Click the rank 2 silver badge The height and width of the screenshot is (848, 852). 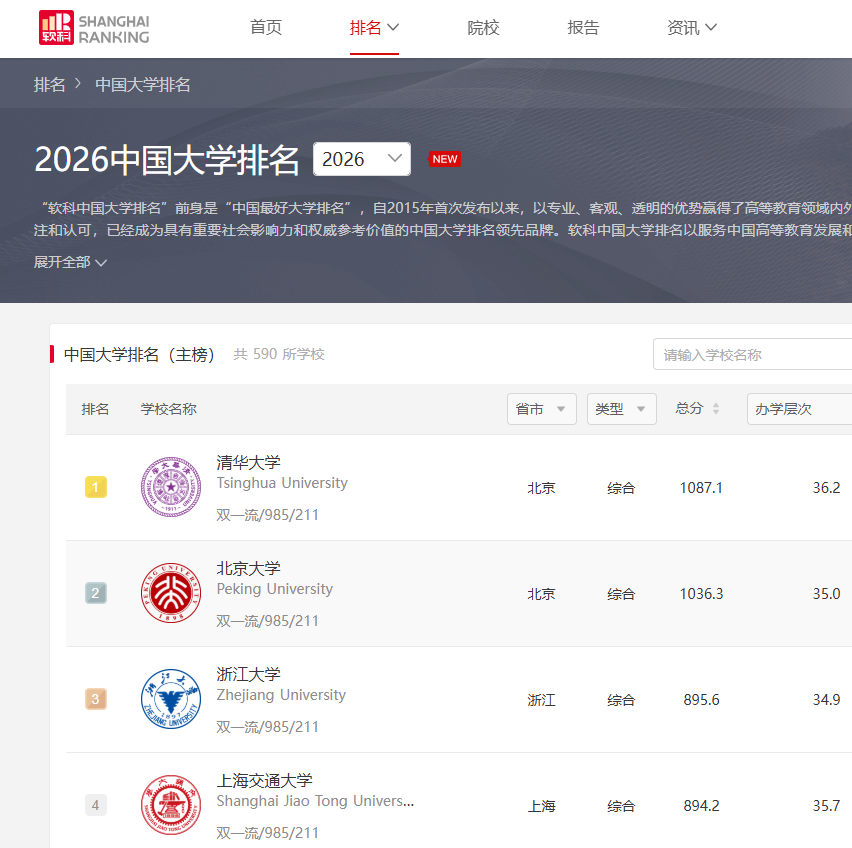(x=96, y=593)
